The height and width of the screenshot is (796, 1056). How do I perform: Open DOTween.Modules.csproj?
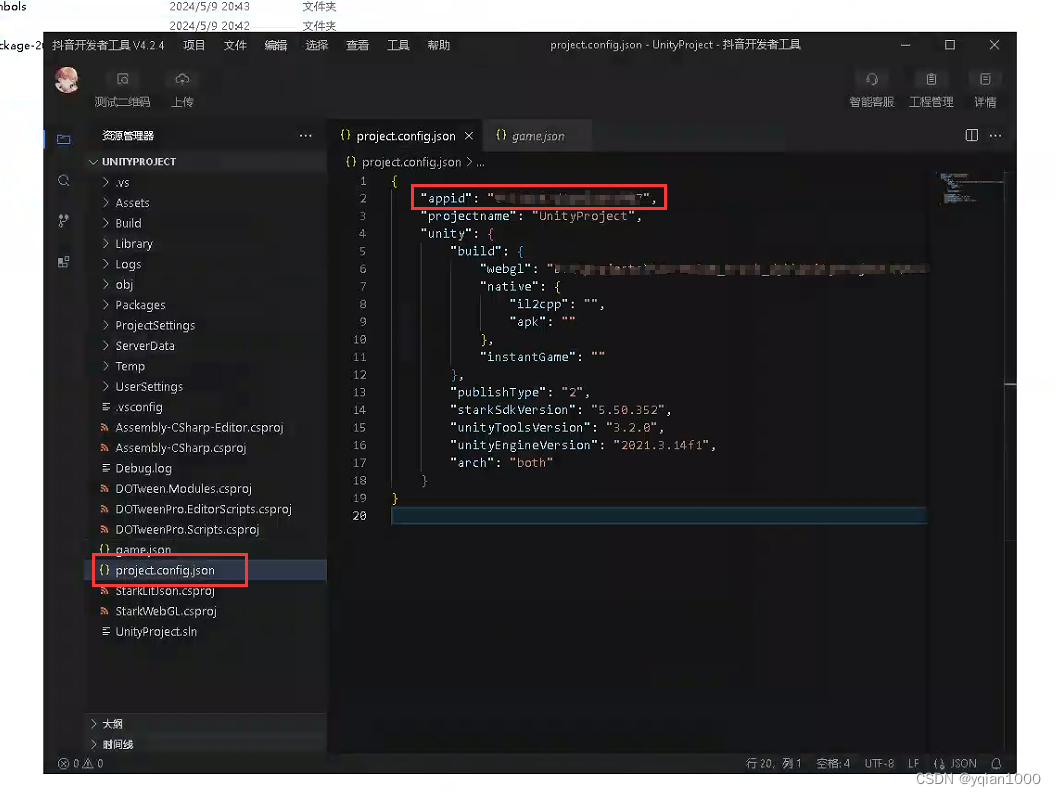pyautogui.click(x=205, y=489)
